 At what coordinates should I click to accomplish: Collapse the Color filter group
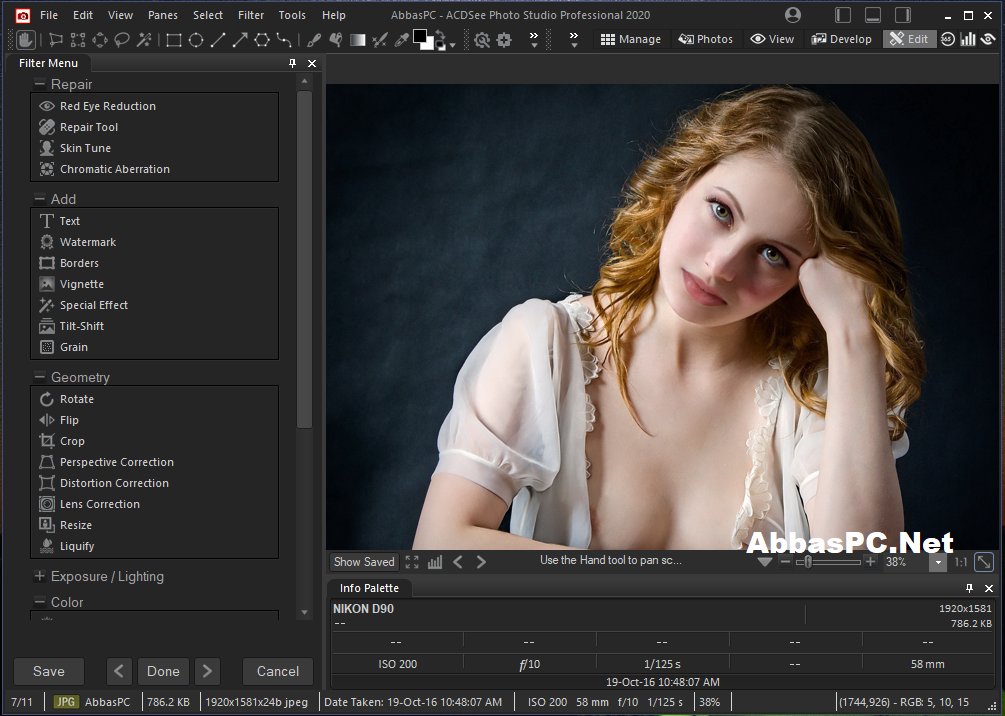tap(40, 602)
